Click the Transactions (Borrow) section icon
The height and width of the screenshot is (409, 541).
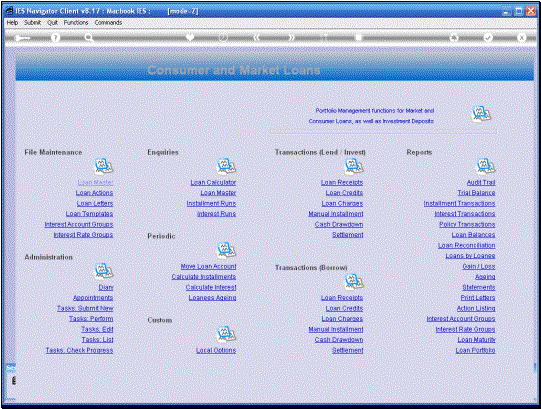click(354, 282)
